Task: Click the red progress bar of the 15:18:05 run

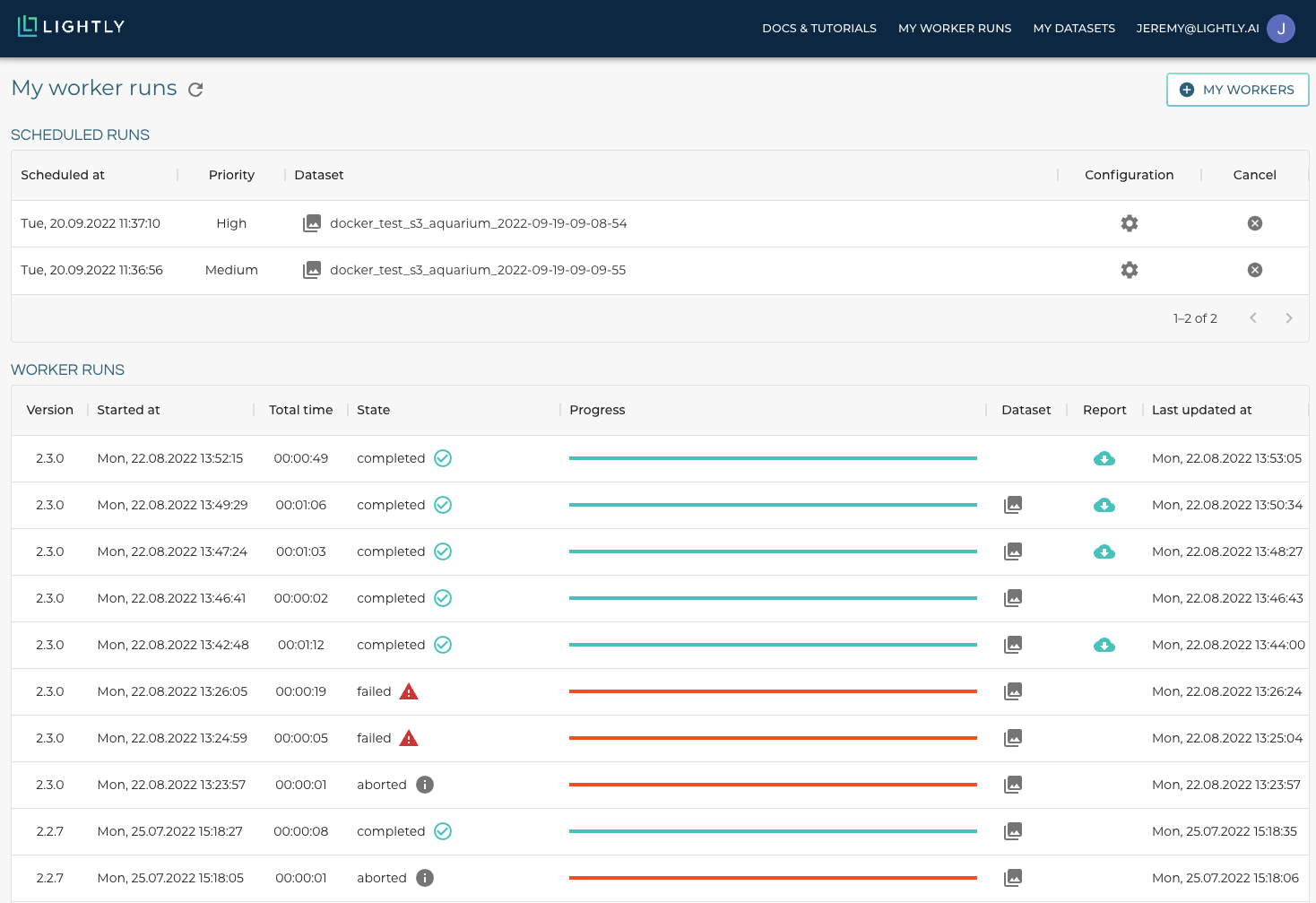Action: 773,878
